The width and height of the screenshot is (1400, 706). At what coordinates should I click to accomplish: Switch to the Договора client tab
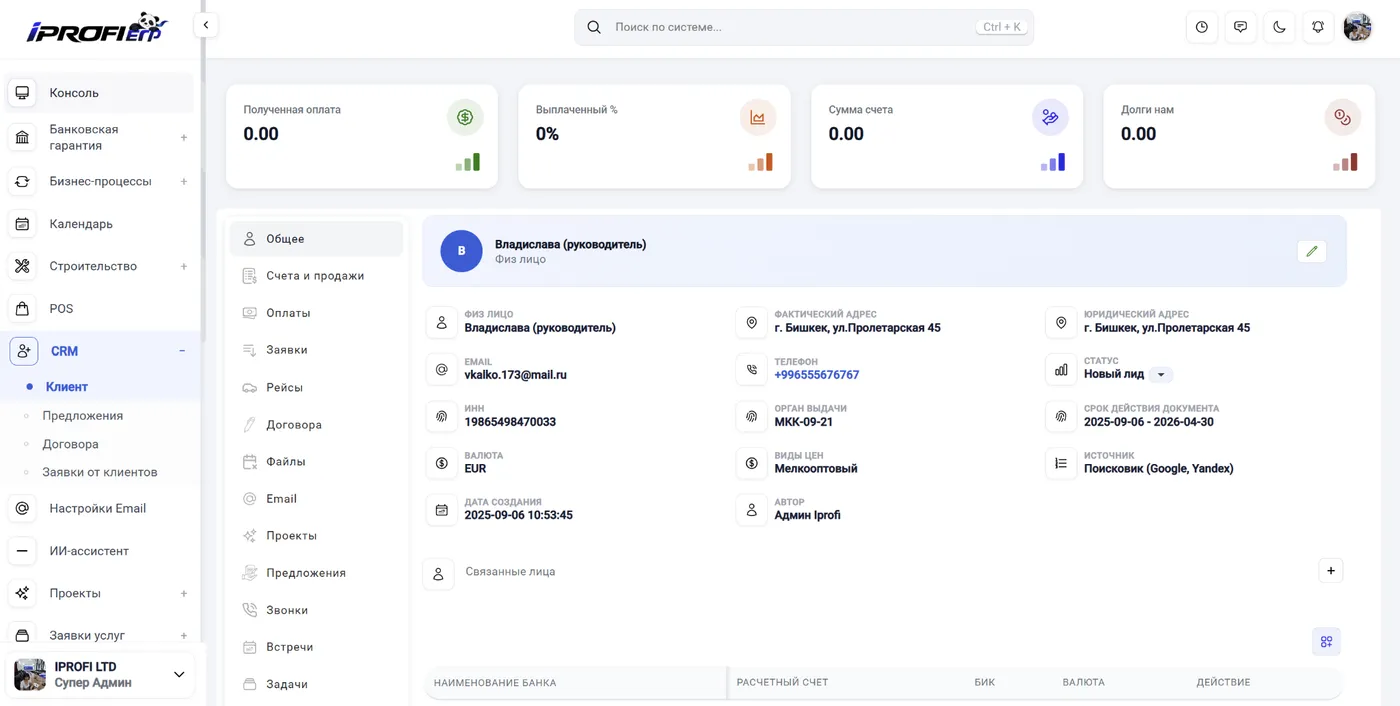tap(316, 424)
